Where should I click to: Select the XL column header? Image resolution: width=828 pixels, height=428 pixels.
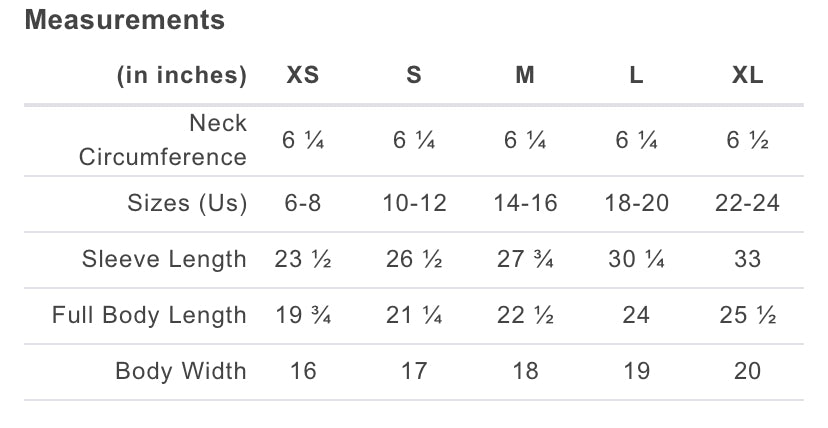click(747, 76)
